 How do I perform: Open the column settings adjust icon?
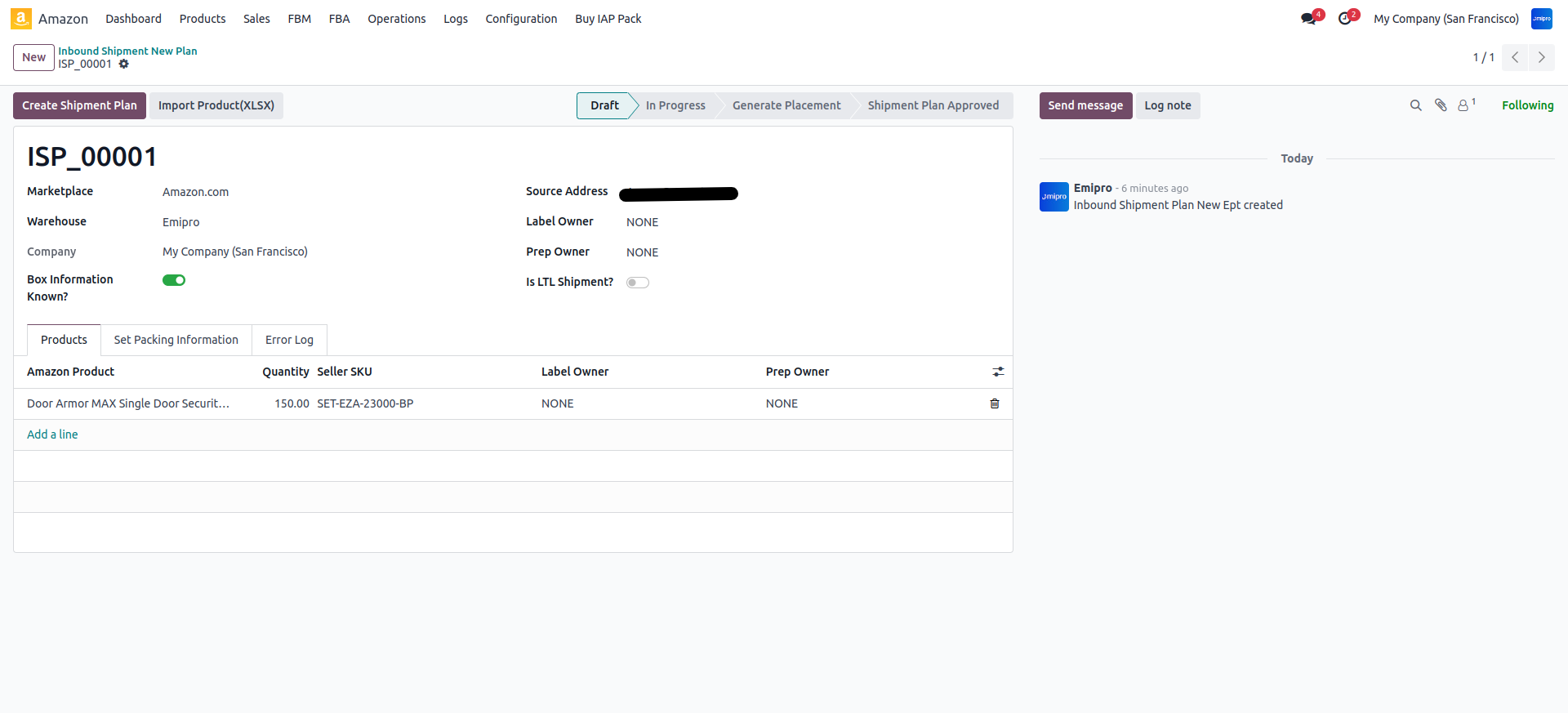(x=998, y=372)
